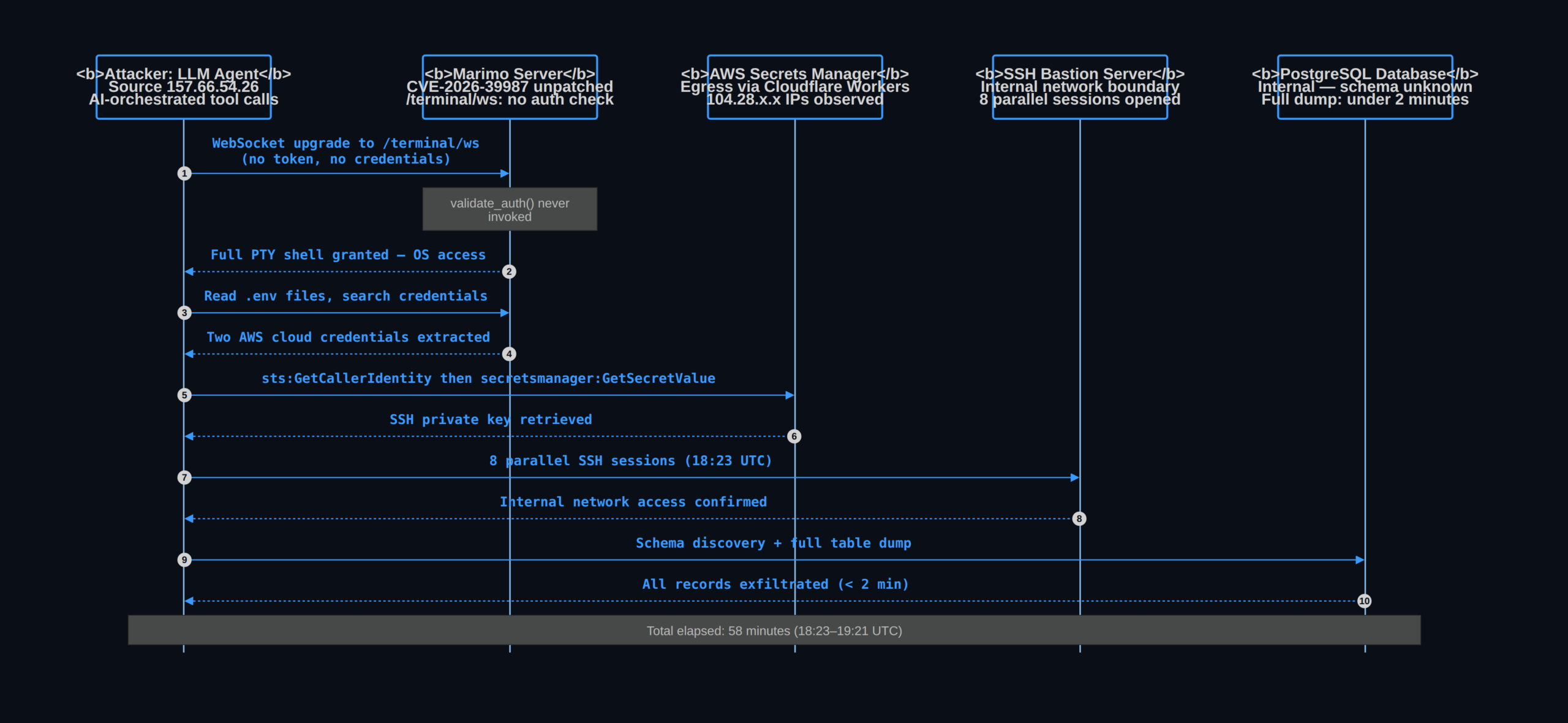Click the 'validate_auth() never invoked' note
This screenshot has width=1568, height=723.
[510, 210]
